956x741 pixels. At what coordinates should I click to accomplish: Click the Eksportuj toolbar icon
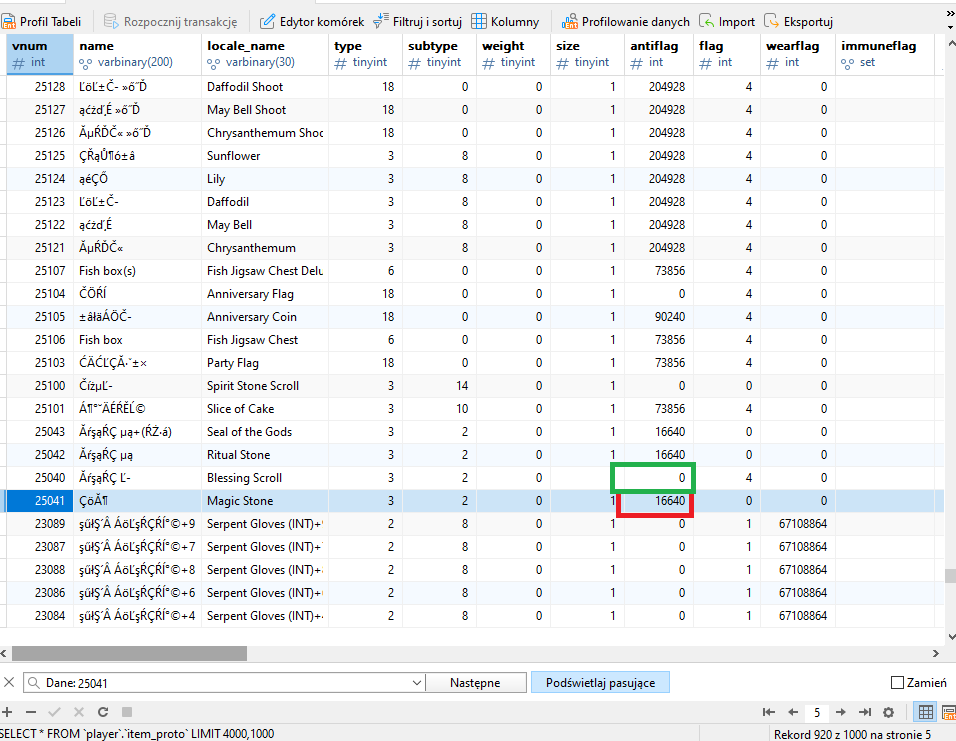pos(799,21)
